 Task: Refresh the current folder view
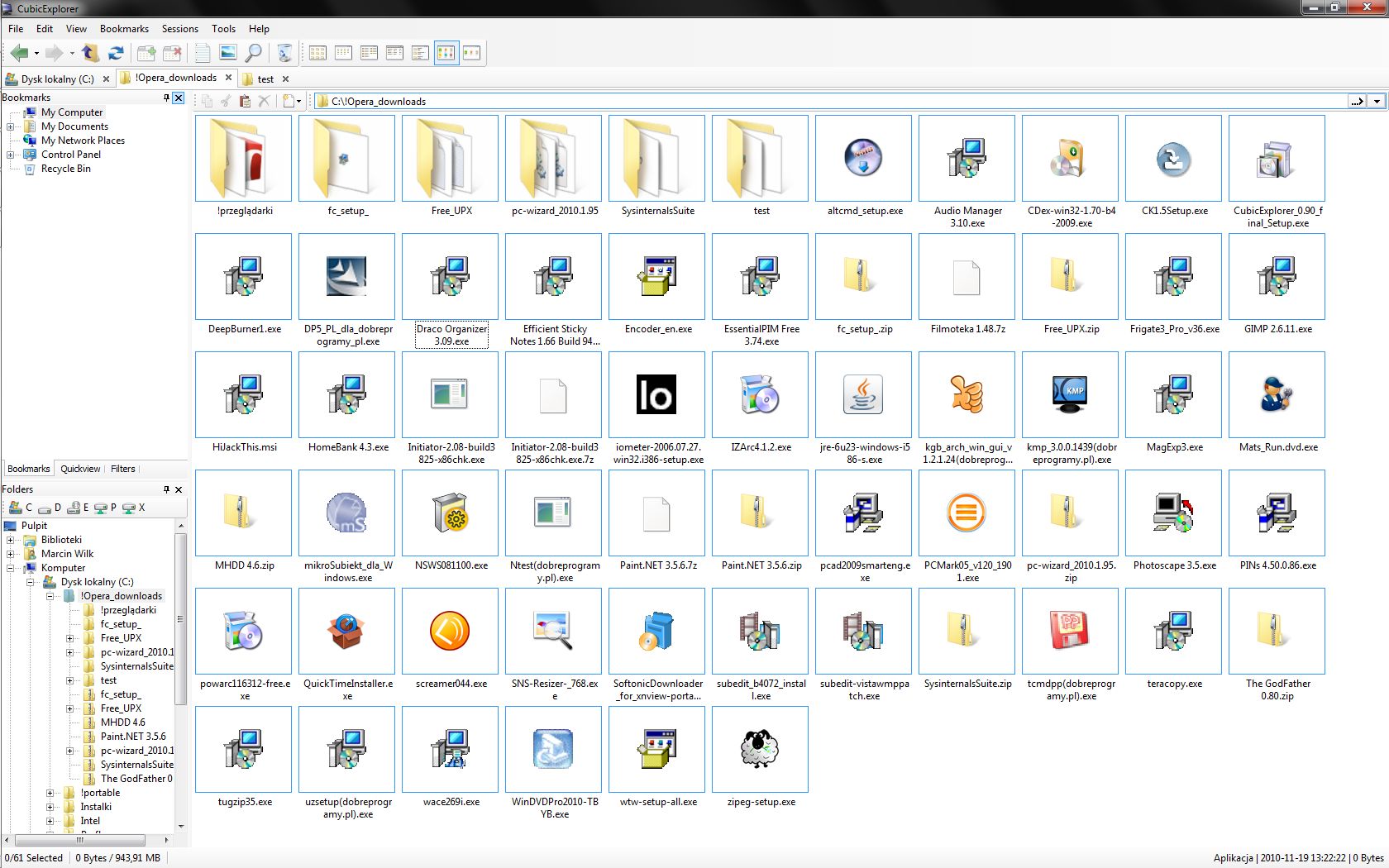pos(116,53)
